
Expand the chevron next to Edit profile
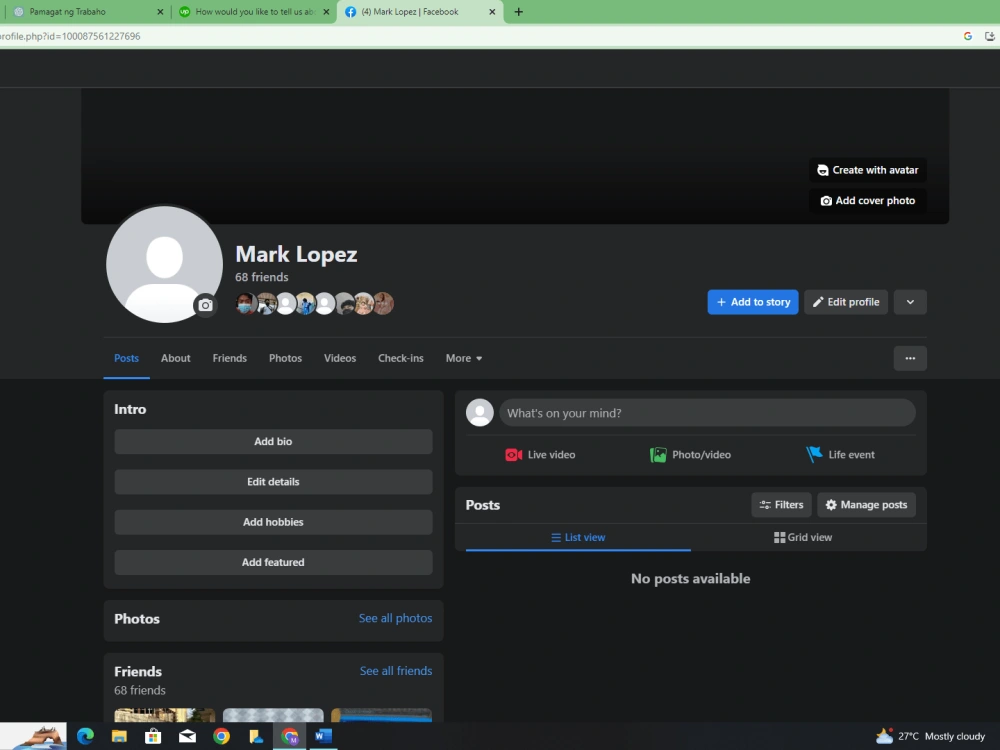coord(910,302)
